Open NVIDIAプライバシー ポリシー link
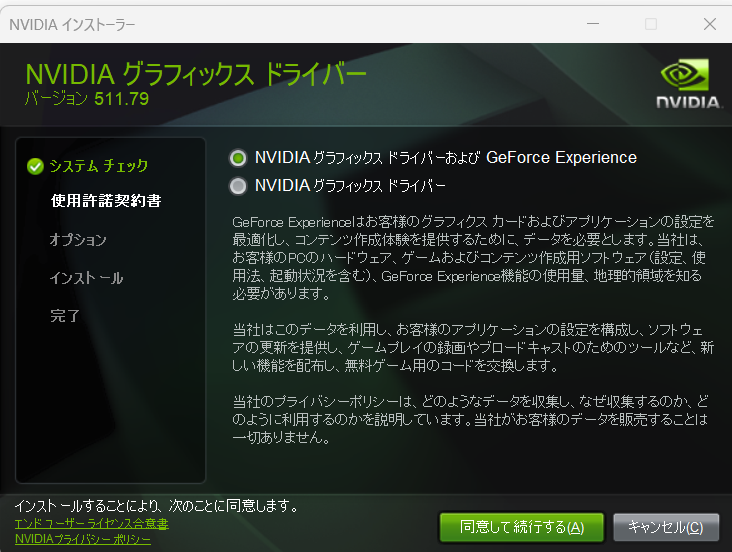 (x=83, y=539)
